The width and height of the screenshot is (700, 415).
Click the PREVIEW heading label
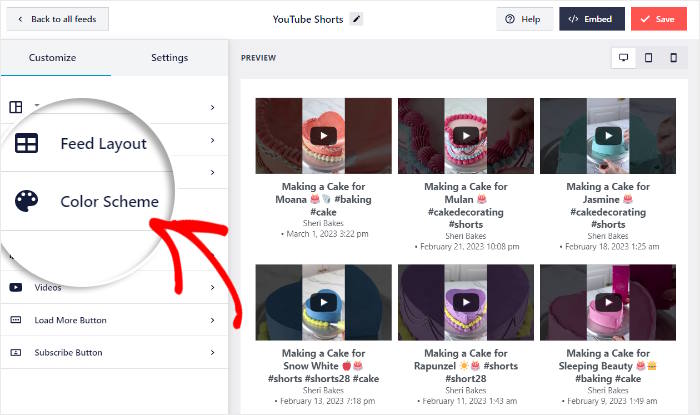(258, 58)
